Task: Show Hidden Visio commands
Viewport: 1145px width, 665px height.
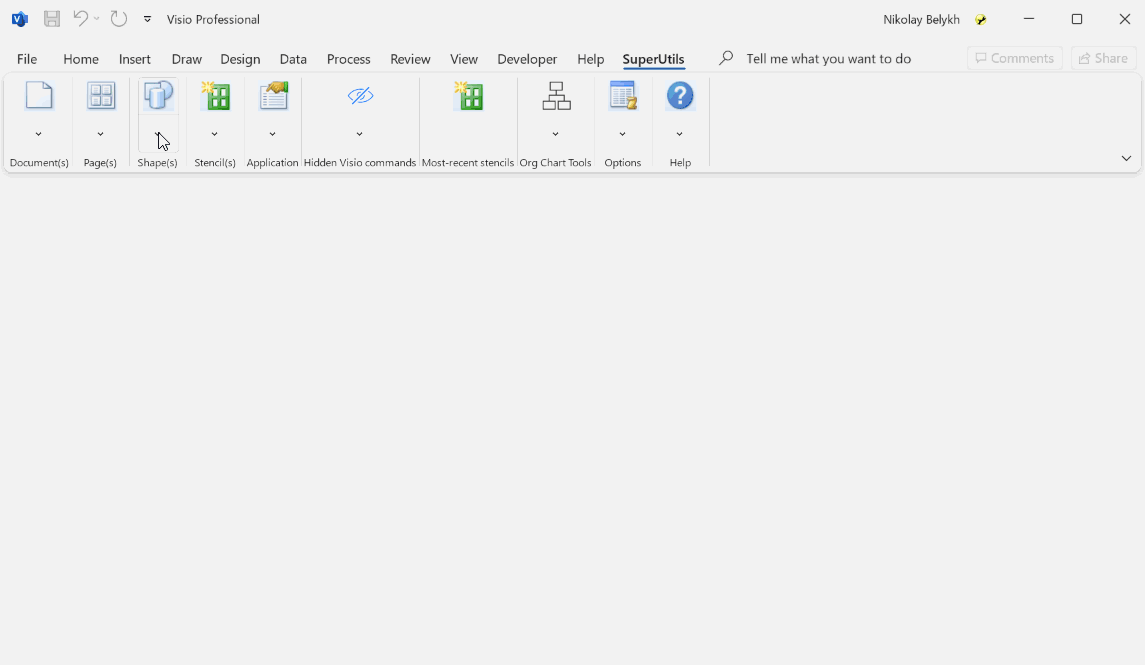Action: [359, 95]
